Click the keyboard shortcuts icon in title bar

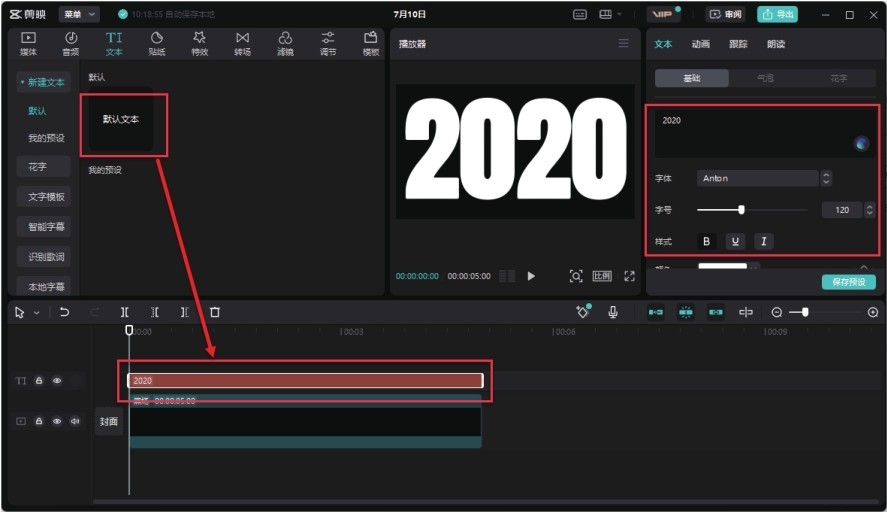click(x=580, y=15)
